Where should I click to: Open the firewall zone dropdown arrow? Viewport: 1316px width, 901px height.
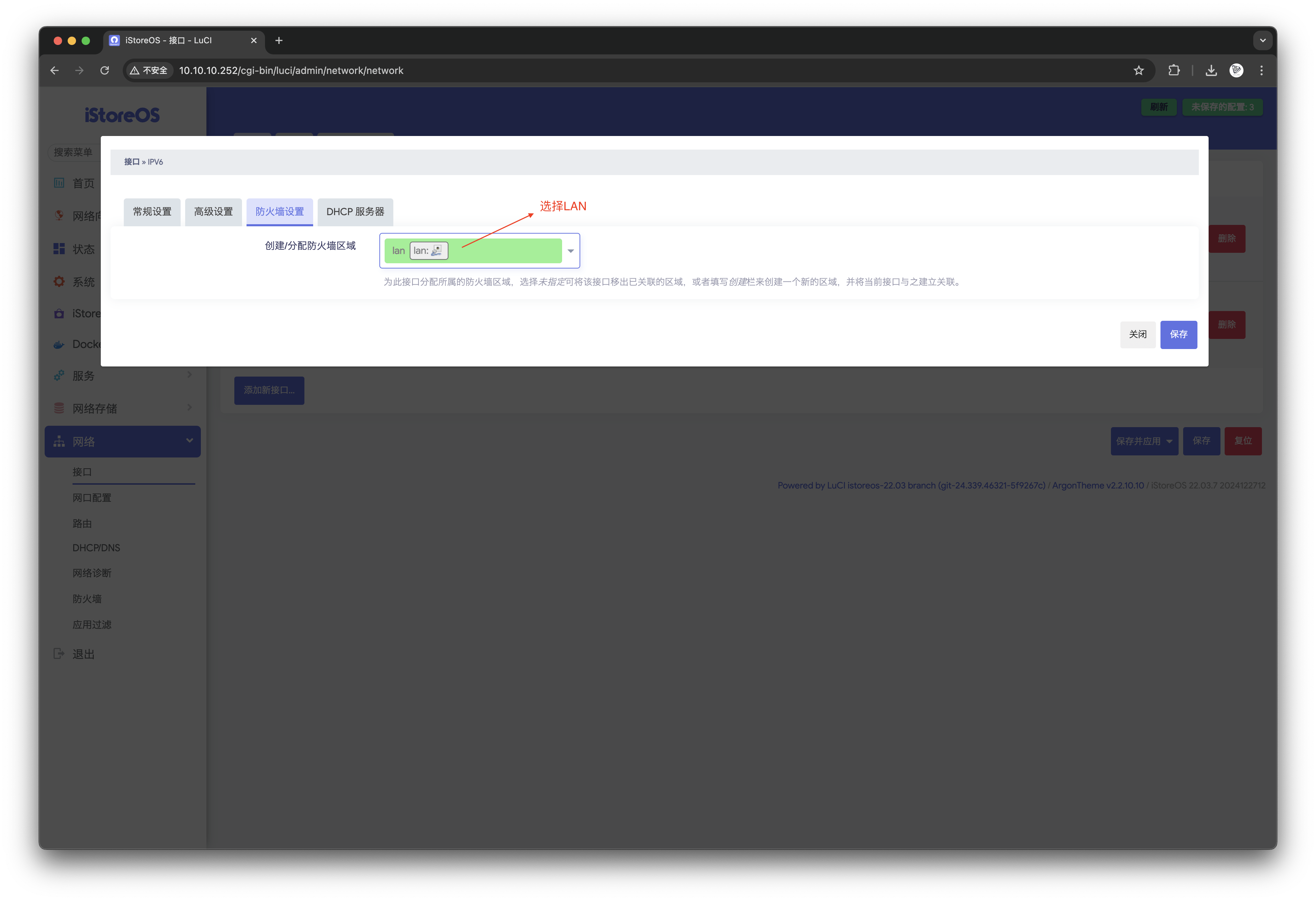point(570,251)
